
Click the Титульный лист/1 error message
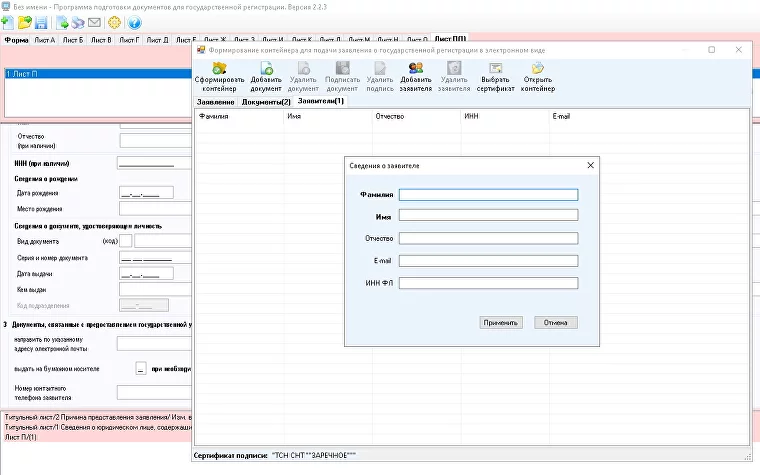[98, 427]
